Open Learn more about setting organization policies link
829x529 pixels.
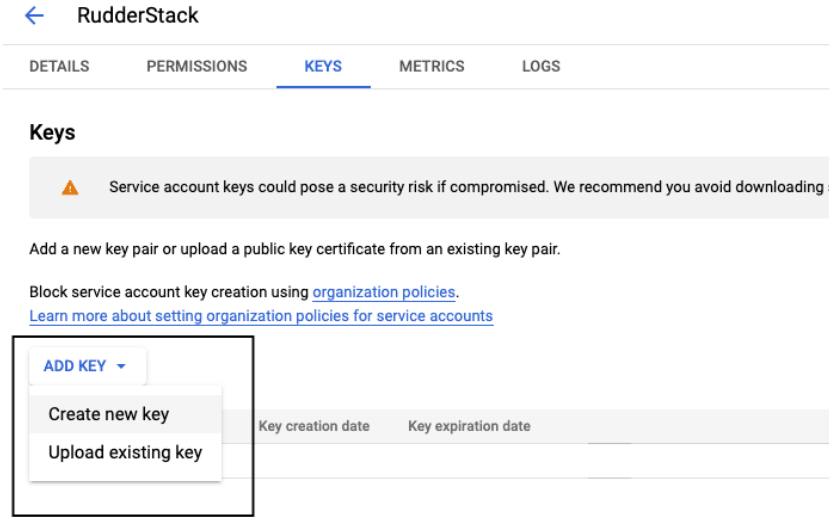pyautogui.click(x=261, y=316)
